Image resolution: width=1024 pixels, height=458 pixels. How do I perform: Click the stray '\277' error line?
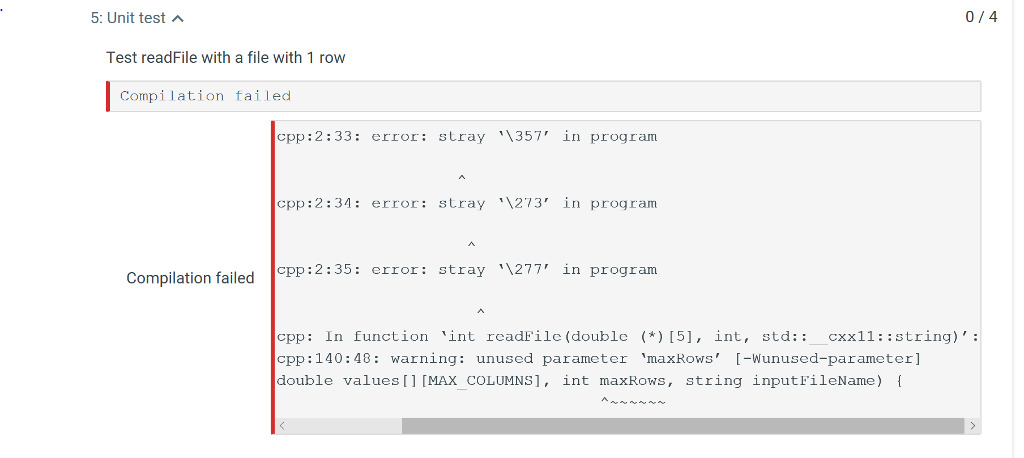pos(467,270)
